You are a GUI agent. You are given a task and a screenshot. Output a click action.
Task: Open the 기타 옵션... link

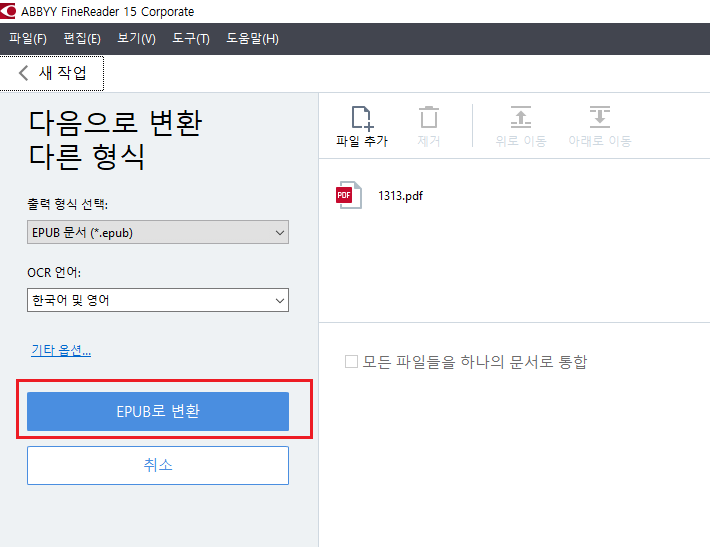(61, 350)
